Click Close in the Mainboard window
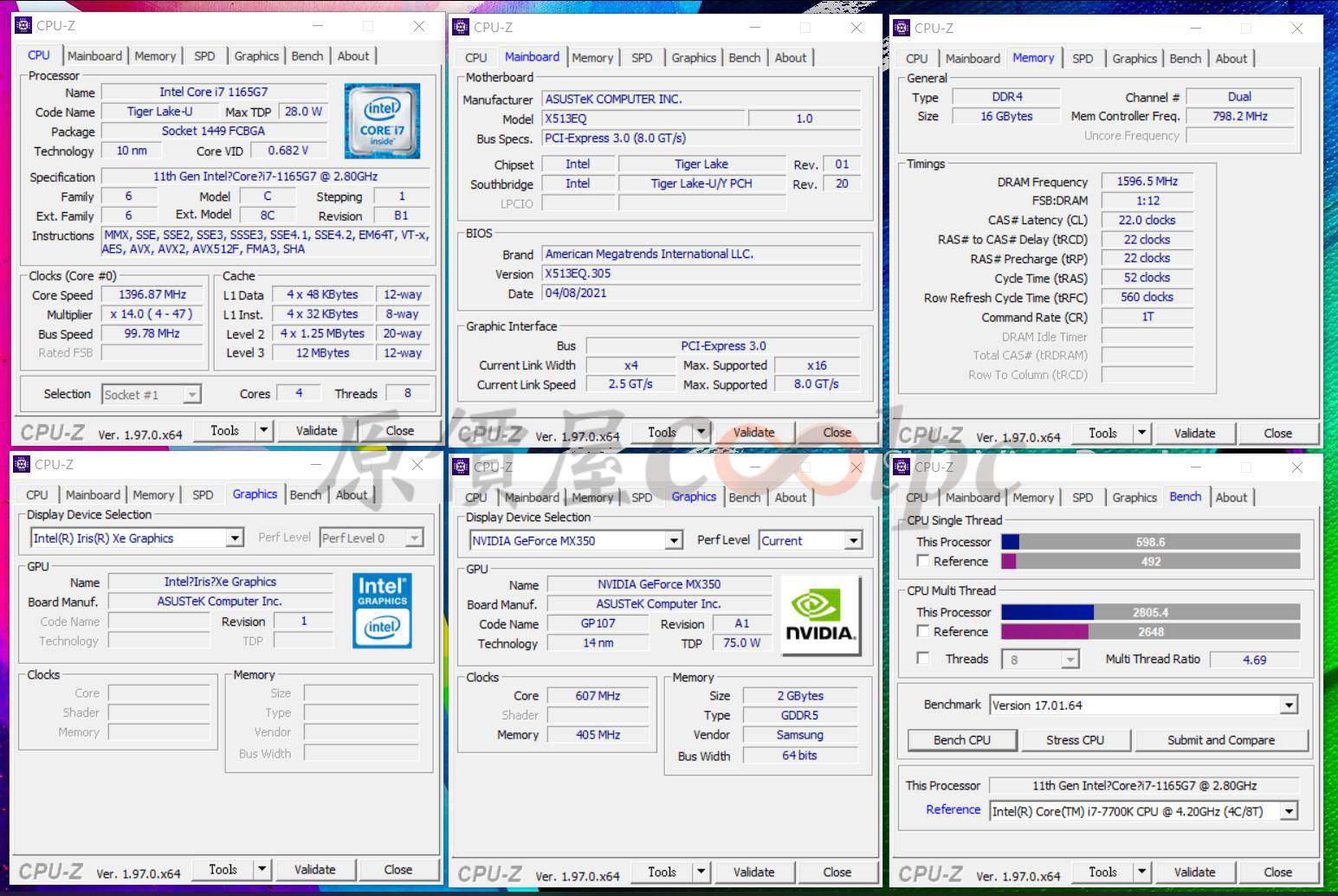Viewport: 1338px width, 896px height. (837, 432)
